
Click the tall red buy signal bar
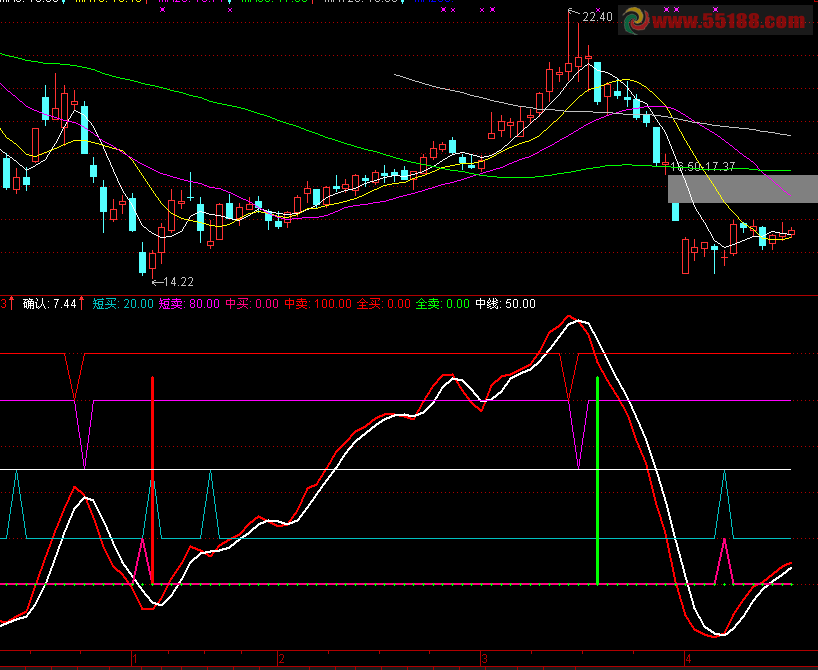152,480
